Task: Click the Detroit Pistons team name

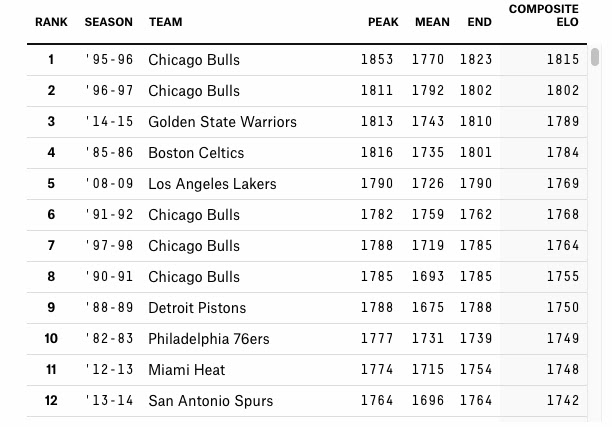Action: coord(197,308)
